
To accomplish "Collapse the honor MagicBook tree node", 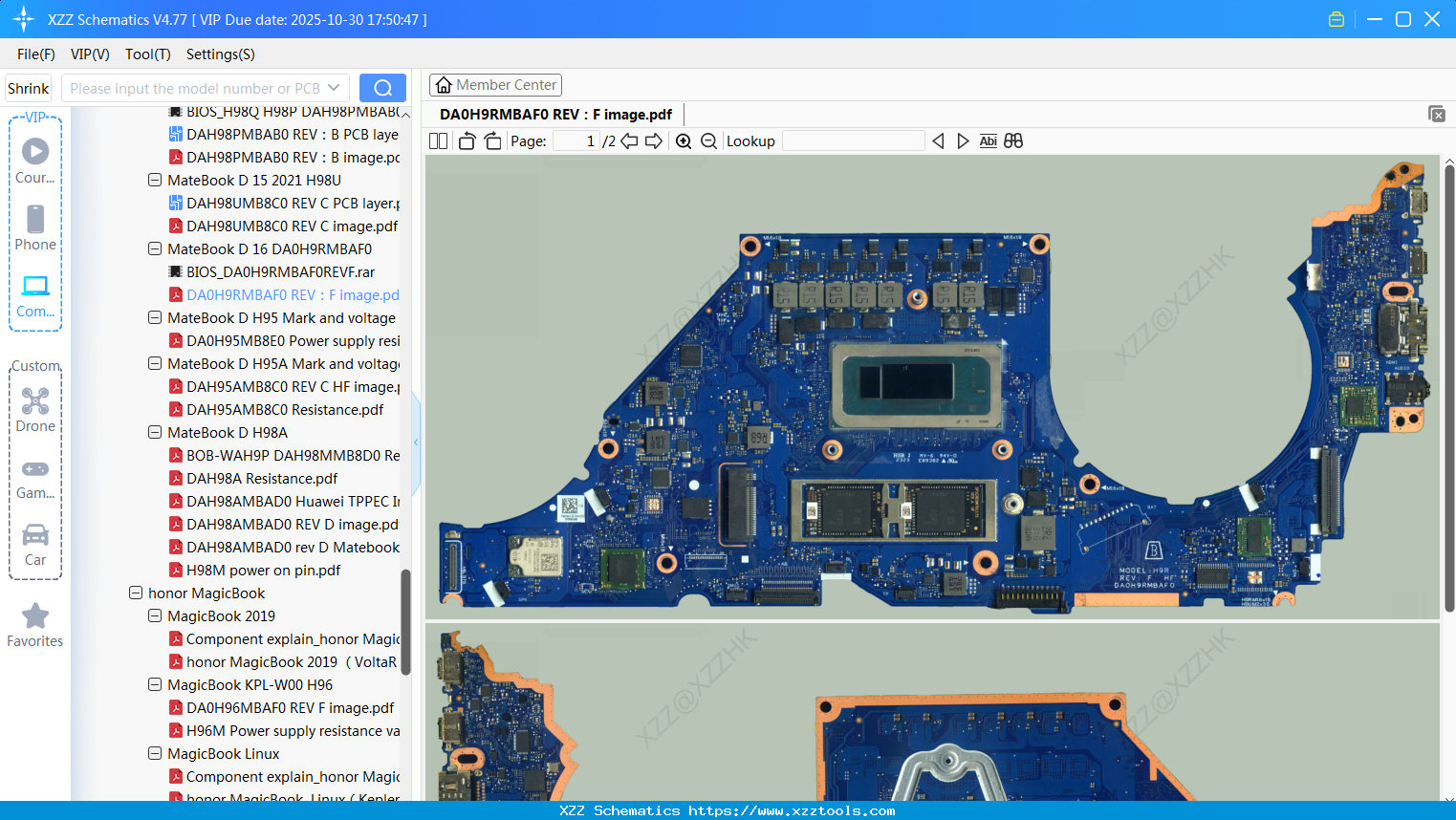I will click(x=136, y=593).
